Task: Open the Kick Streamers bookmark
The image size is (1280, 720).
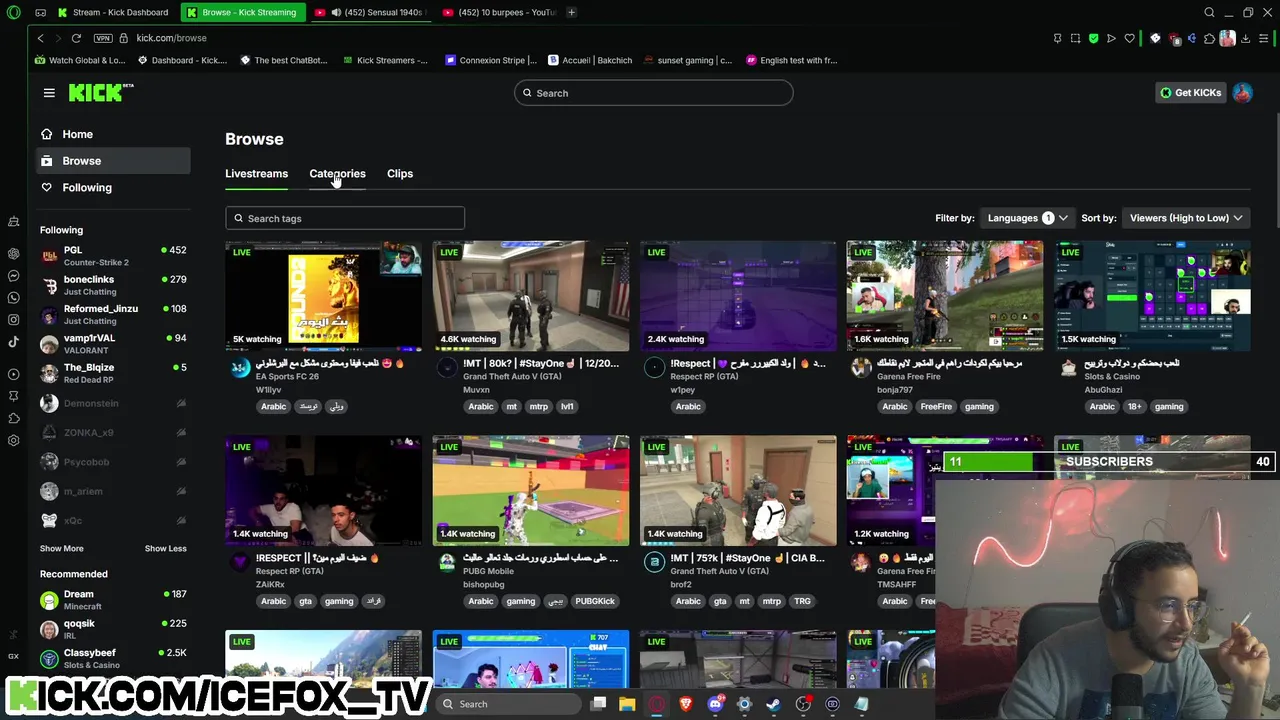Action: (x=385, y=60)
